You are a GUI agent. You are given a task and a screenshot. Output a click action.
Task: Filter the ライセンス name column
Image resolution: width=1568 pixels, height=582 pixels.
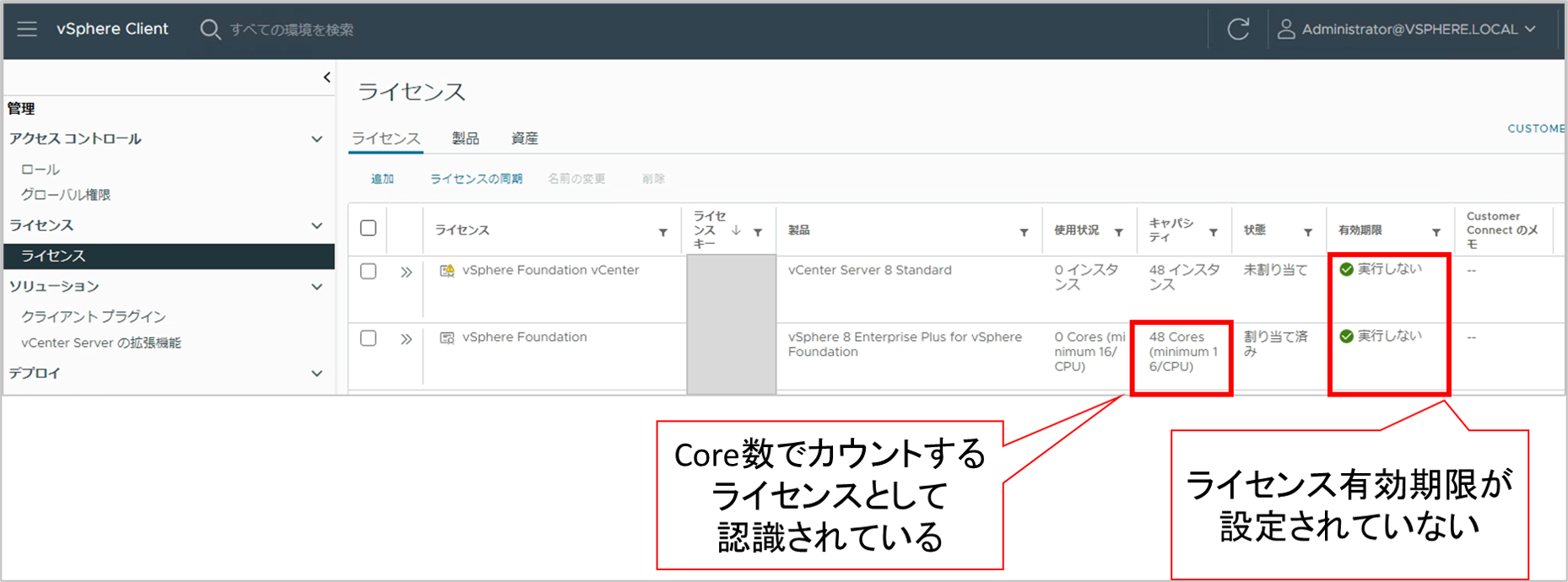[x=663, y=233]
